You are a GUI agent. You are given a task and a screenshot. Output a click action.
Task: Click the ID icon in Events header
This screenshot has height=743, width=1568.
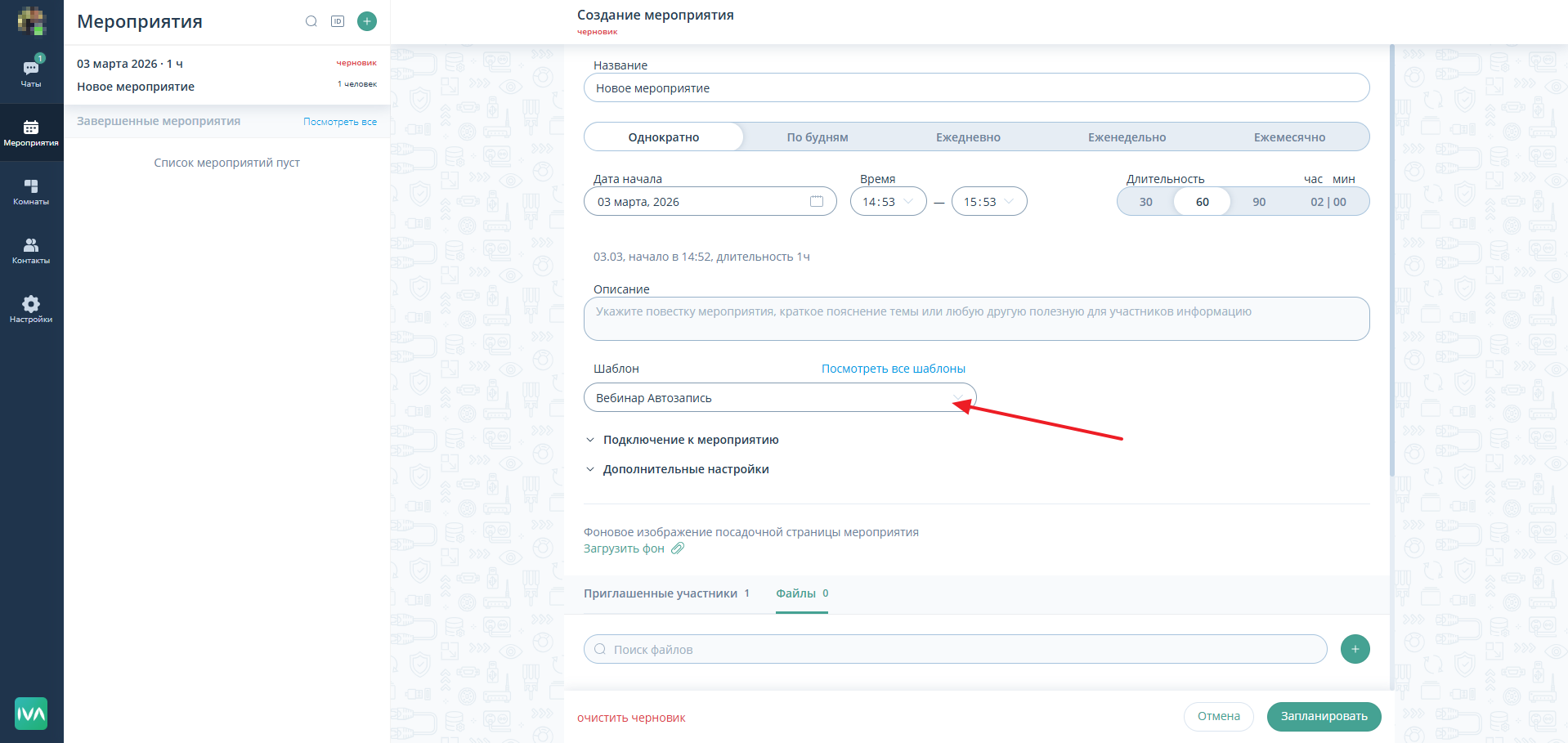(338, 21)
